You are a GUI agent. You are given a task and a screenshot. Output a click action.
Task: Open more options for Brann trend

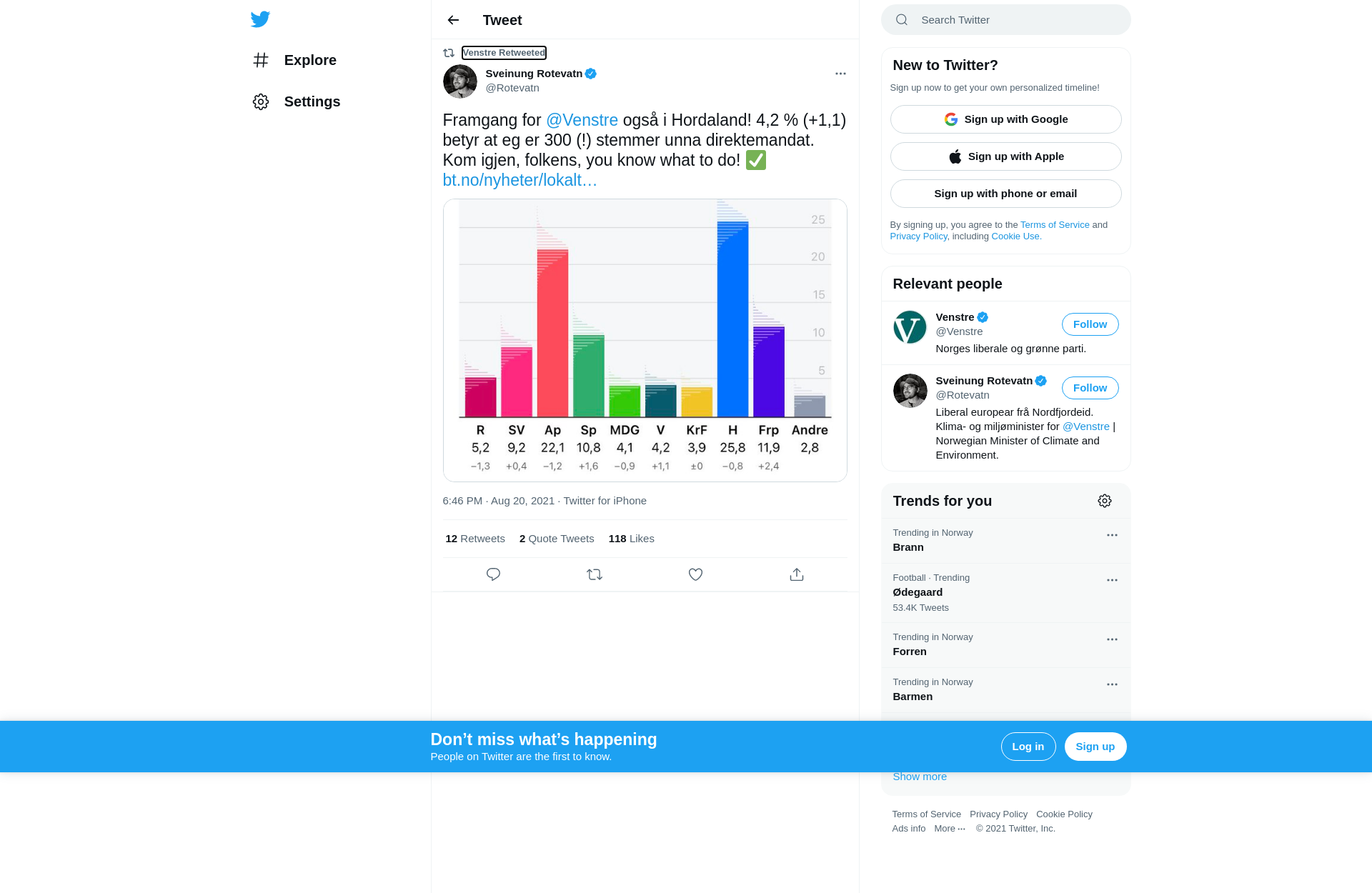click(1112, 535)
